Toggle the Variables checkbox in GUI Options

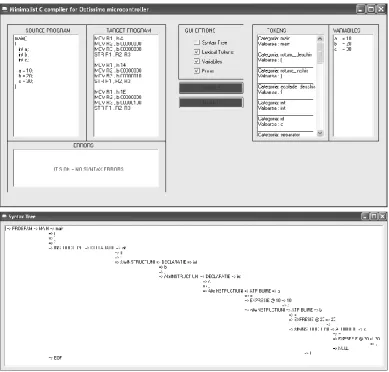197,61
